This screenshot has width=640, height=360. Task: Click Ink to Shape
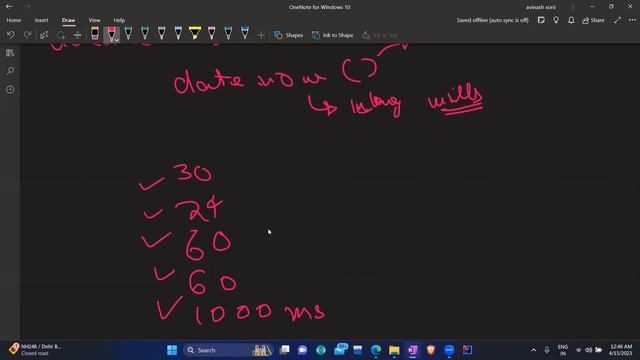(x=333, y=35)
